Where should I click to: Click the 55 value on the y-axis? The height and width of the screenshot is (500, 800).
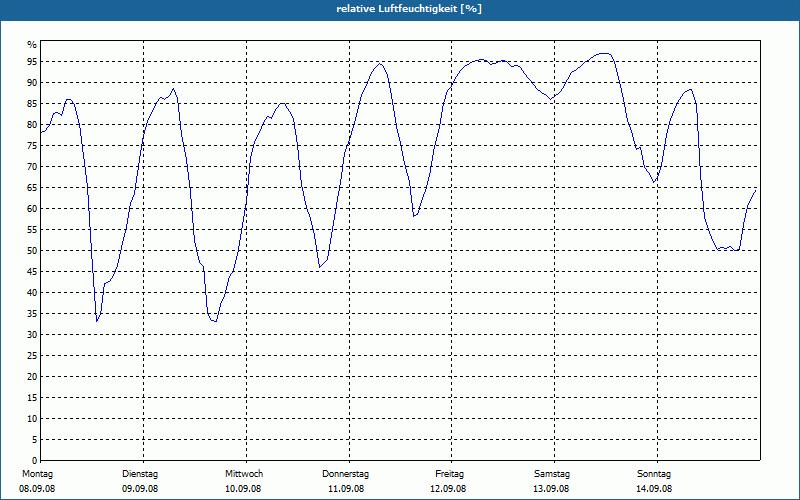click(32, 230)
